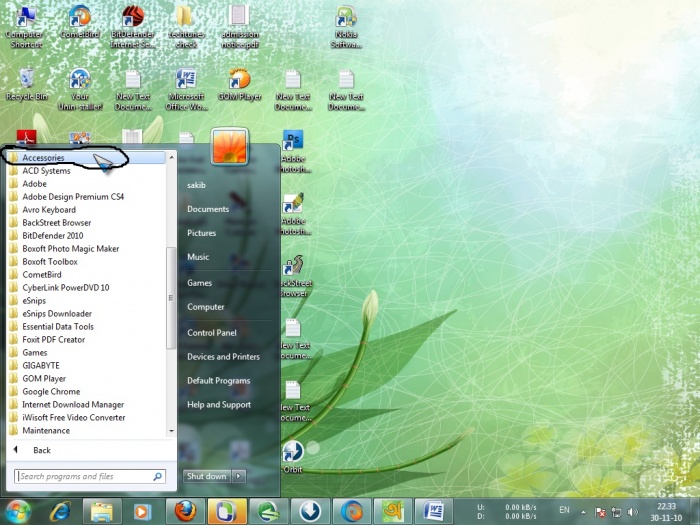Screen dimensions: 700x525
Task: Open Windows Media Player from taskbar
Action: [143, 511]
